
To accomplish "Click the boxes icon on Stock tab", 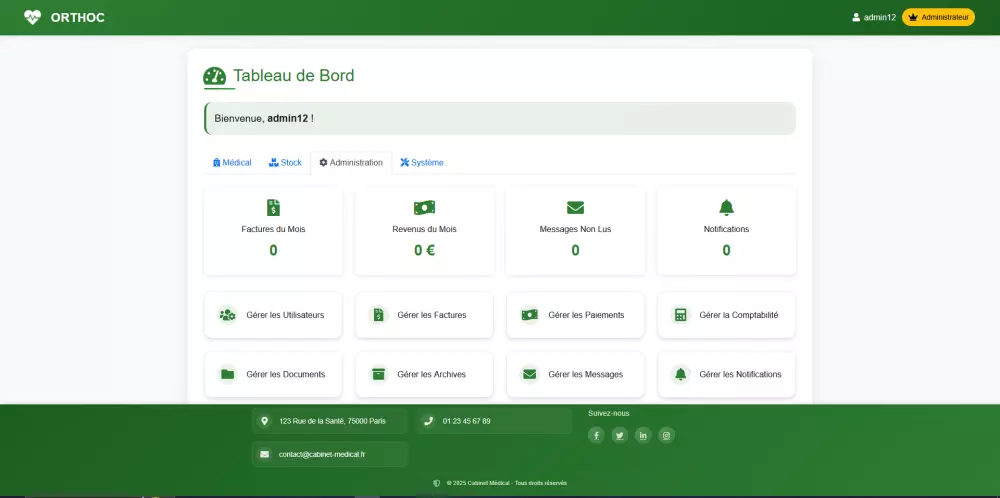I will [274, 163].
